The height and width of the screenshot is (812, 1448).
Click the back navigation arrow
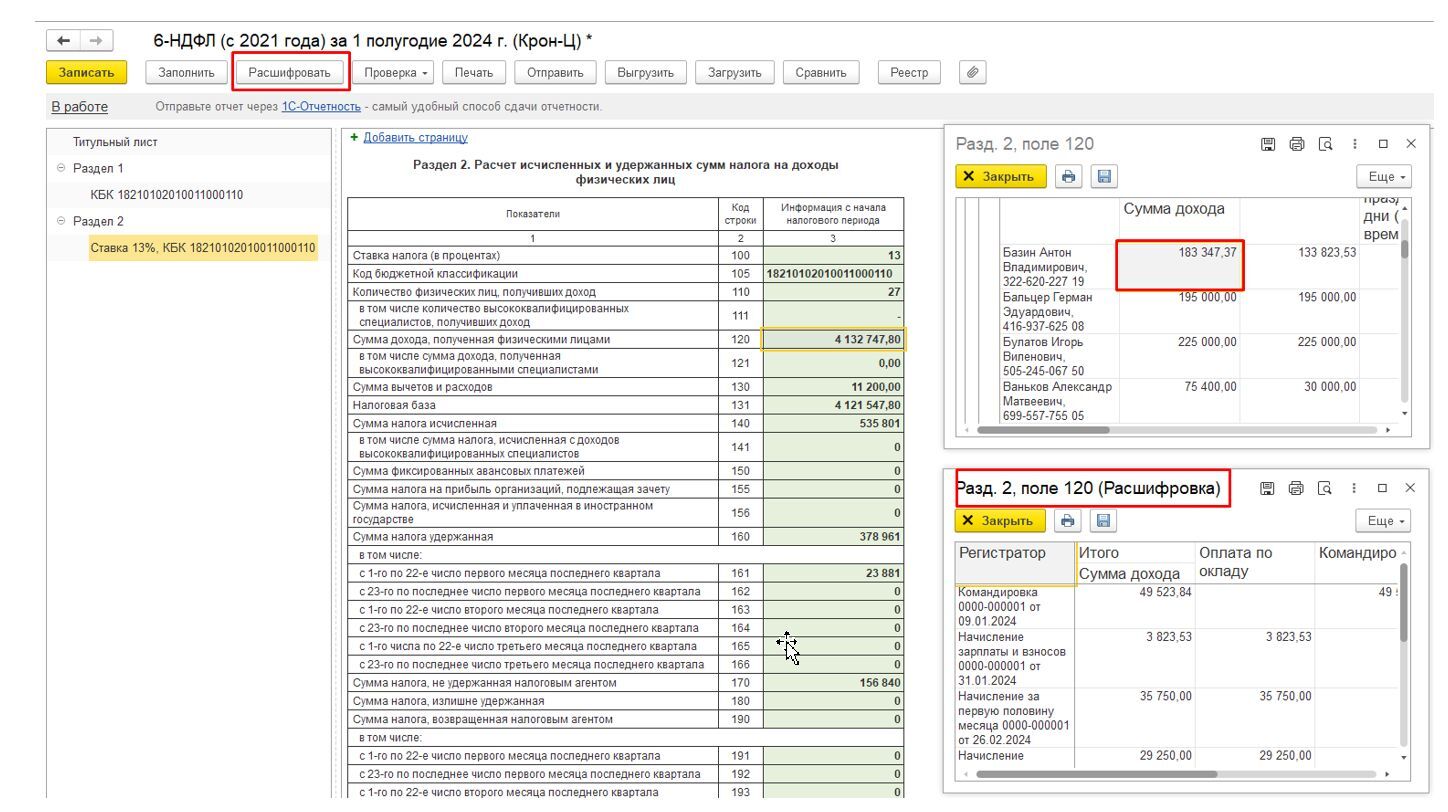[x=64, y=41]
